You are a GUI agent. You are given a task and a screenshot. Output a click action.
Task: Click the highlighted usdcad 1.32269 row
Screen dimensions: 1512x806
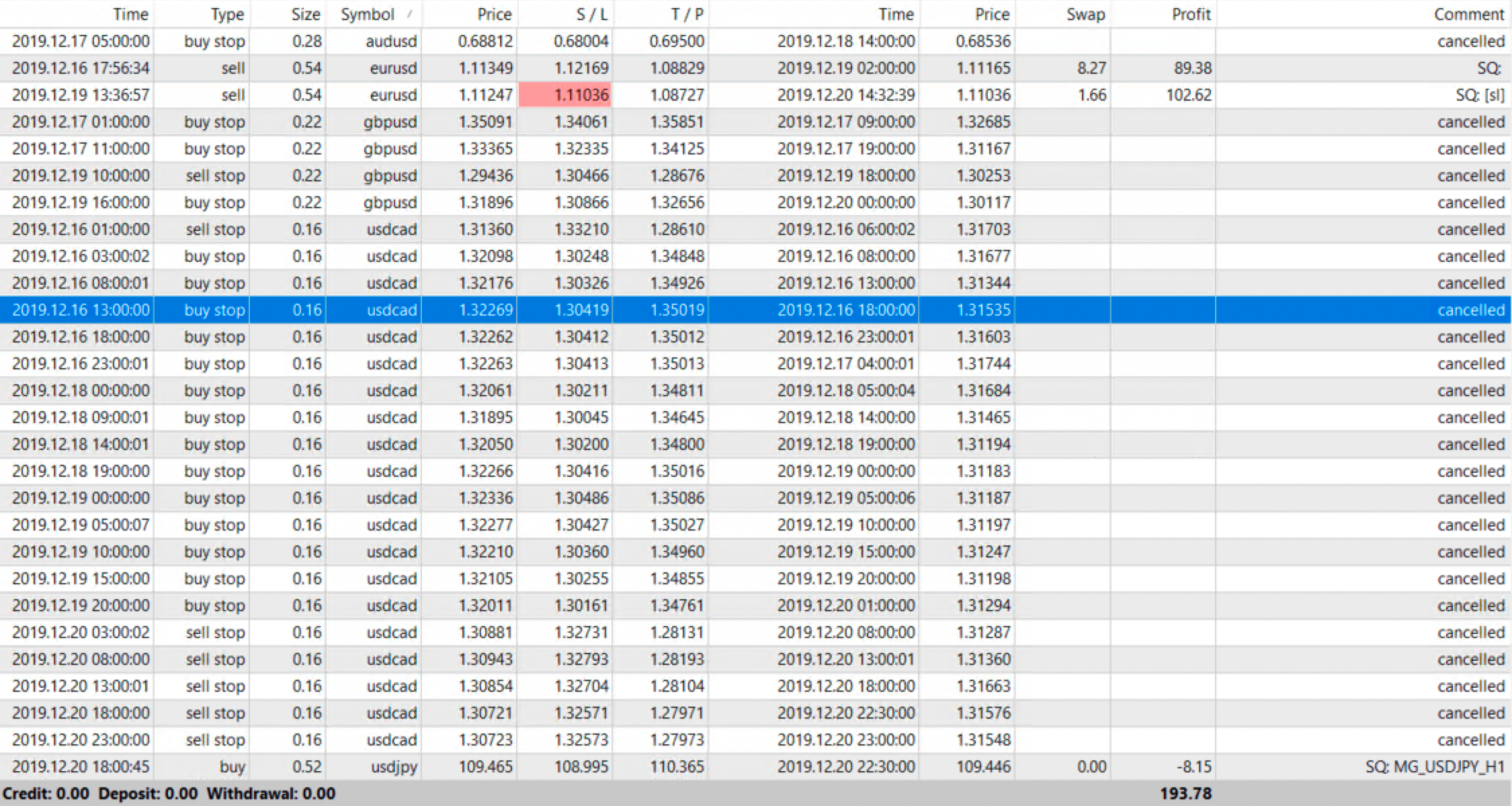click(x=485, y=310)
